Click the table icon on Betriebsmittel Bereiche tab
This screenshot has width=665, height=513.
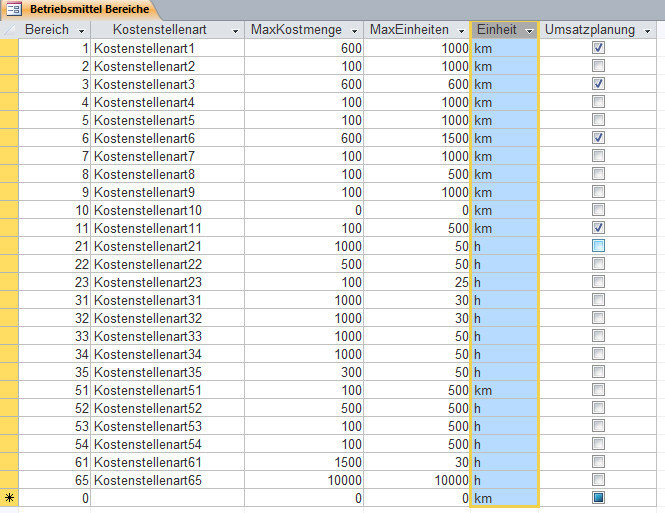point(14,9)
